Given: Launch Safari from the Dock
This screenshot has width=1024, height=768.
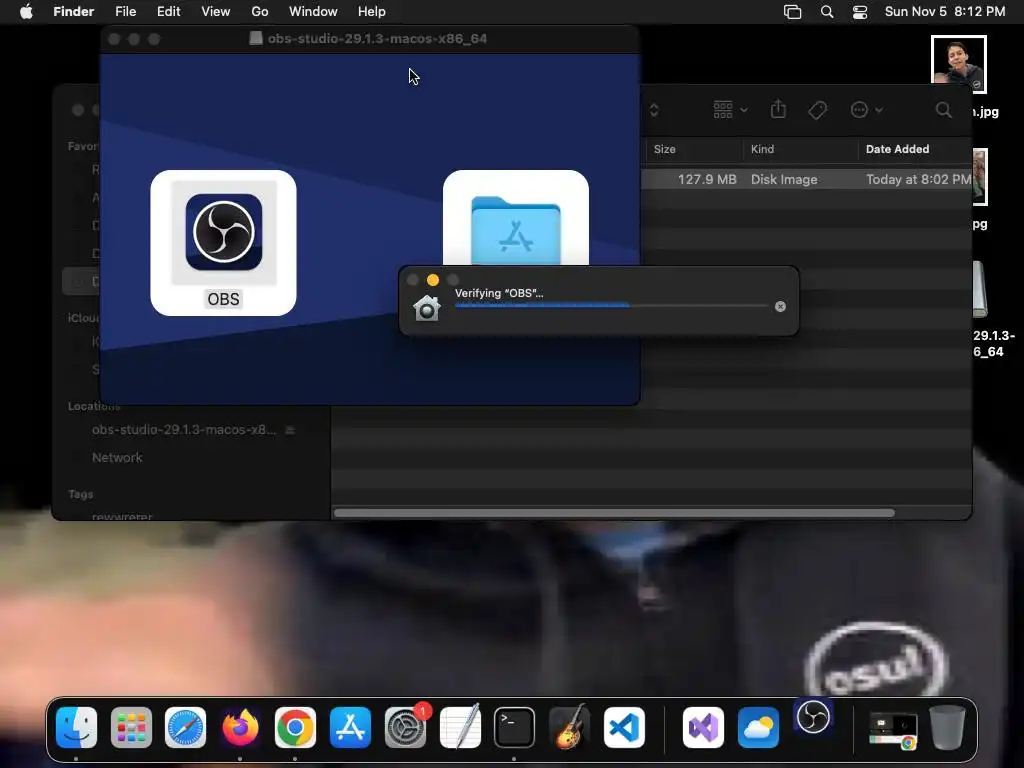Looking at the screenshot, I should click(185, 728).
